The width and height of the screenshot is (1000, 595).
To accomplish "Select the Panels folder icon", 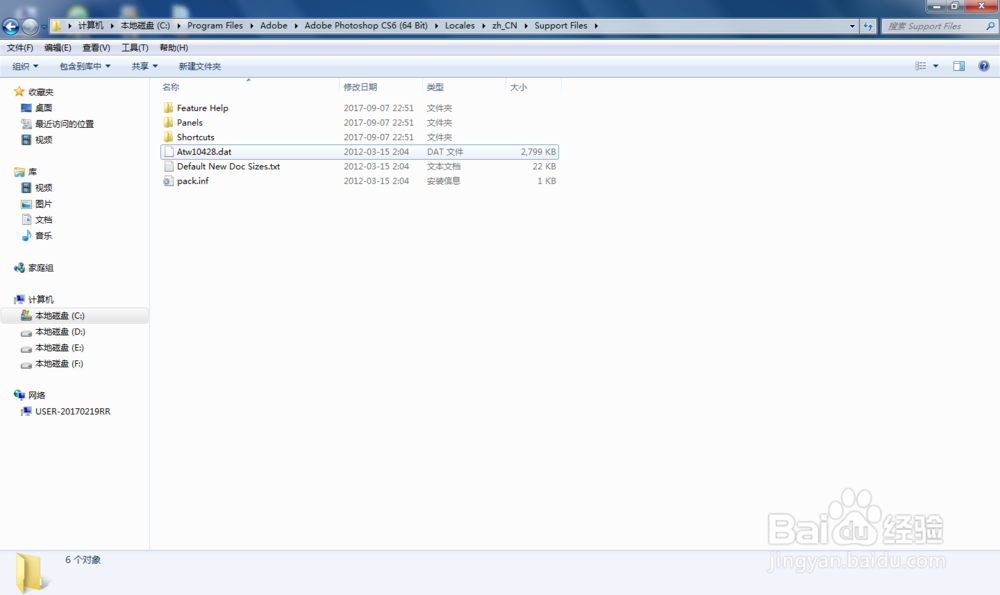I will click(x=168, y=122).
